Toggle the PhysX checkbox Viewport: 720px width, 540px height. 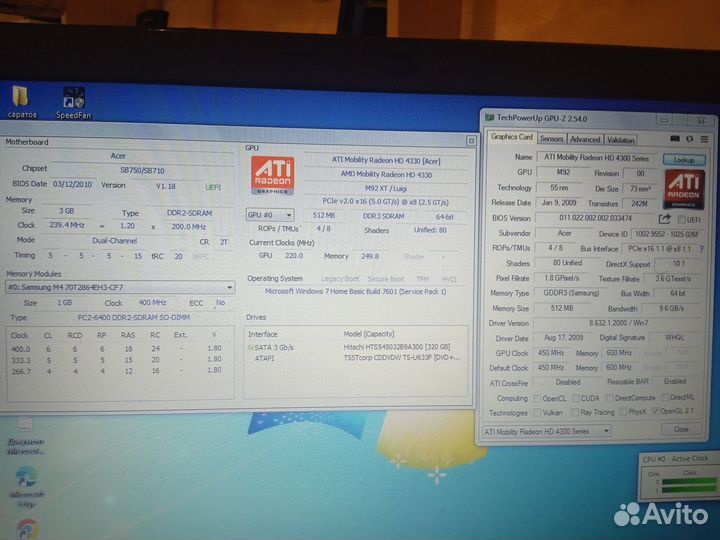coord(623,412)
